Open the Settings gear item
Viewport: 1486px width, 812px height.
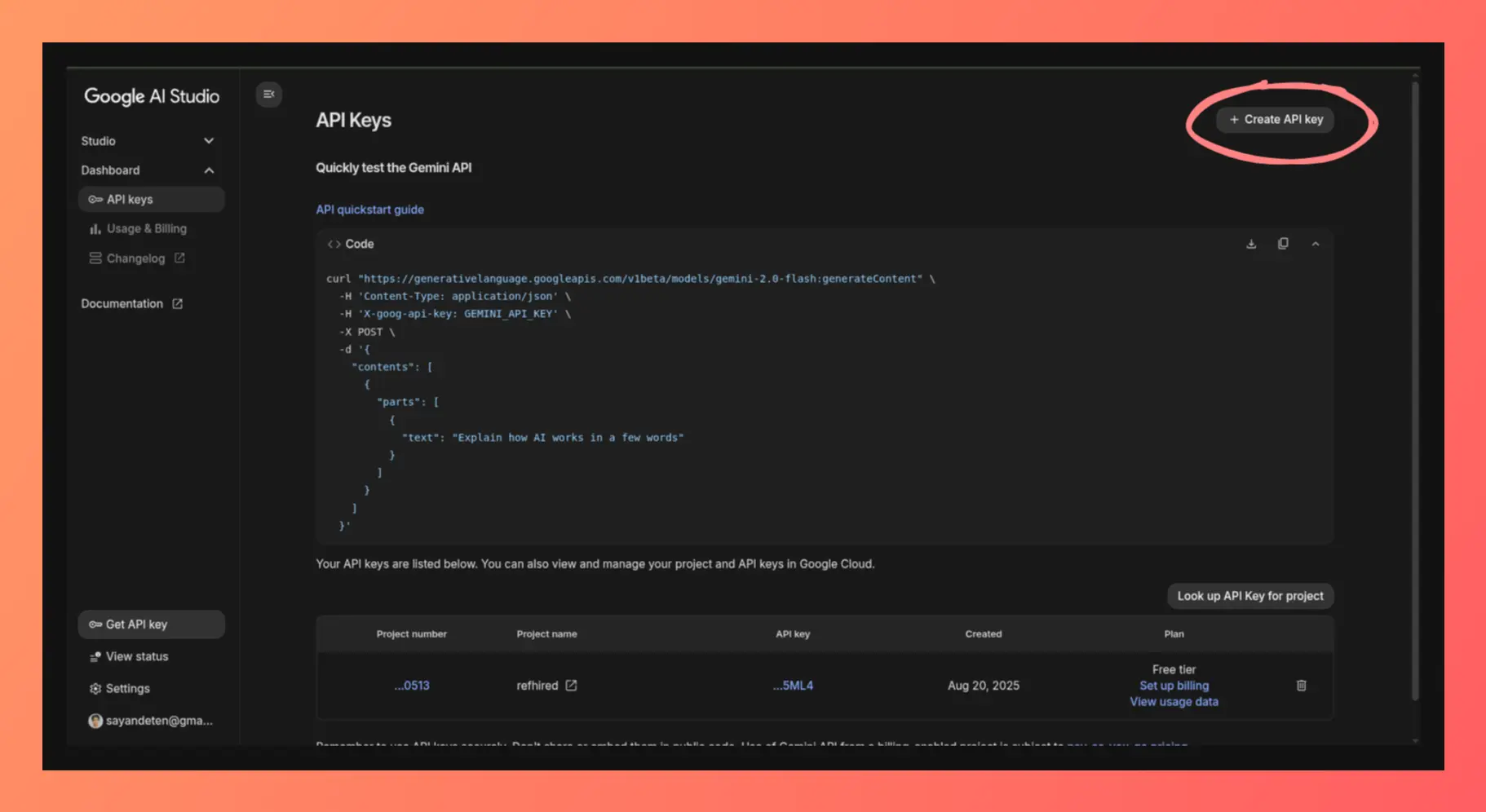click(127, 689)
